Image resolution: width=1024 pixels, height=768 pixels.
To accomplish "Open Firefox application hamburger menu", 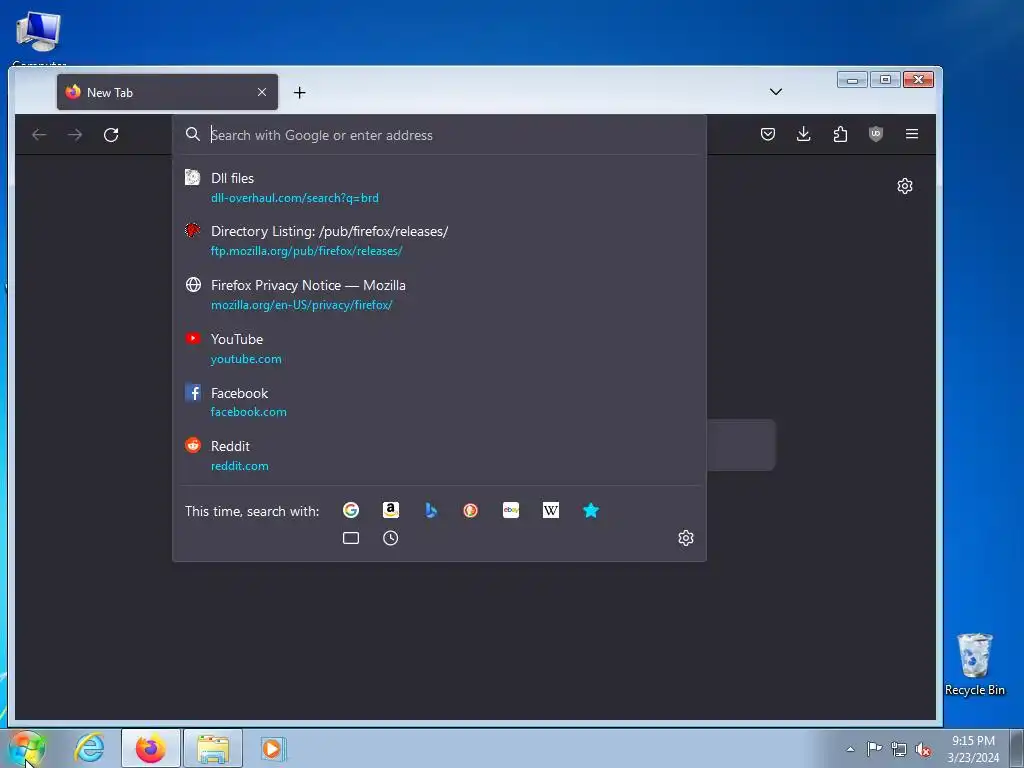I will 912,134.
